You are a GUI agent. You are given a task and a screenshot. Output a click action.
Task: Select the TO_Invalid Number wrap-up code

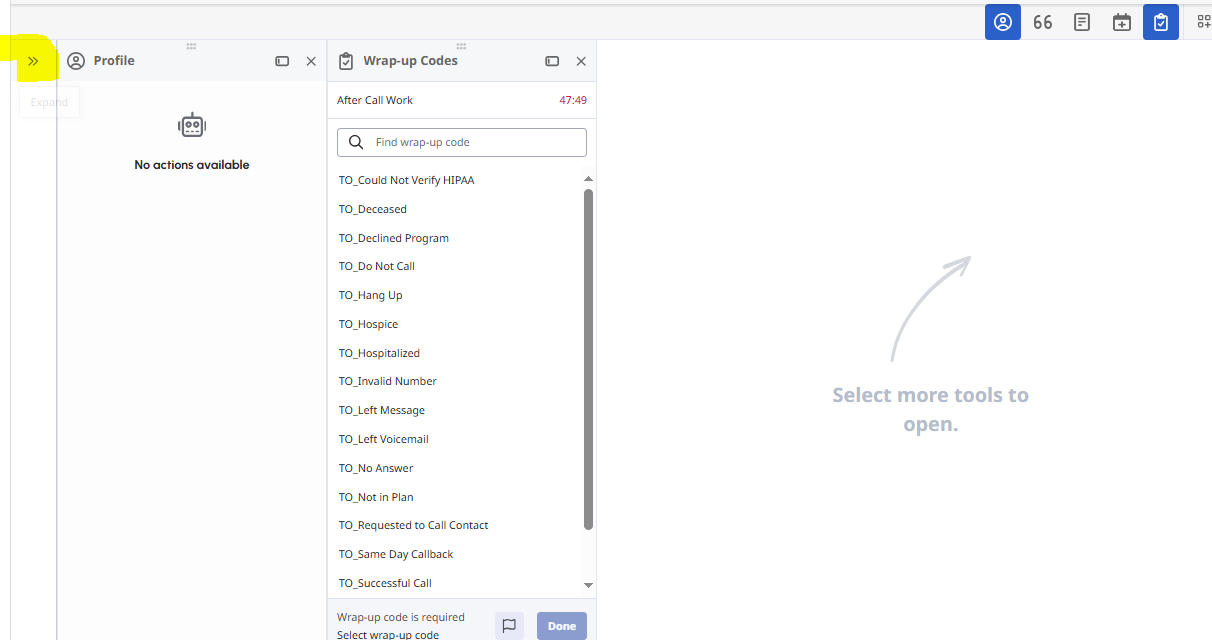pos(388,381)
